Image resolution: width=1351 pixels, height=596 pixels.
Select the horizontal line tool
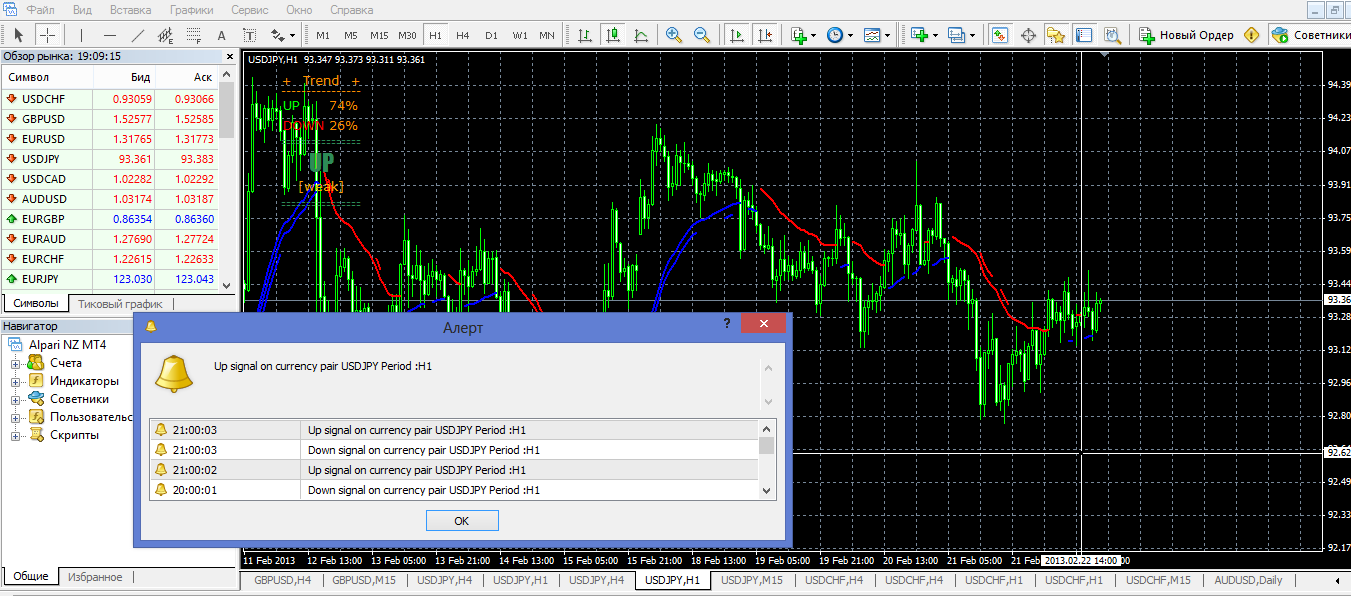tap(109, 35)
